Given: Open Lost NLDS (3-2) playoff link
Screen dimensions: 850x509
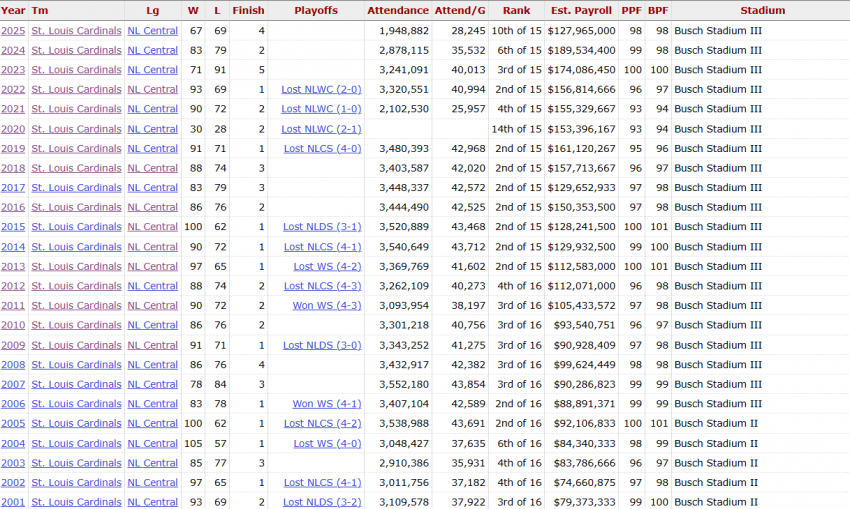Looking at the screenshot, I should [x=322, y=502].
